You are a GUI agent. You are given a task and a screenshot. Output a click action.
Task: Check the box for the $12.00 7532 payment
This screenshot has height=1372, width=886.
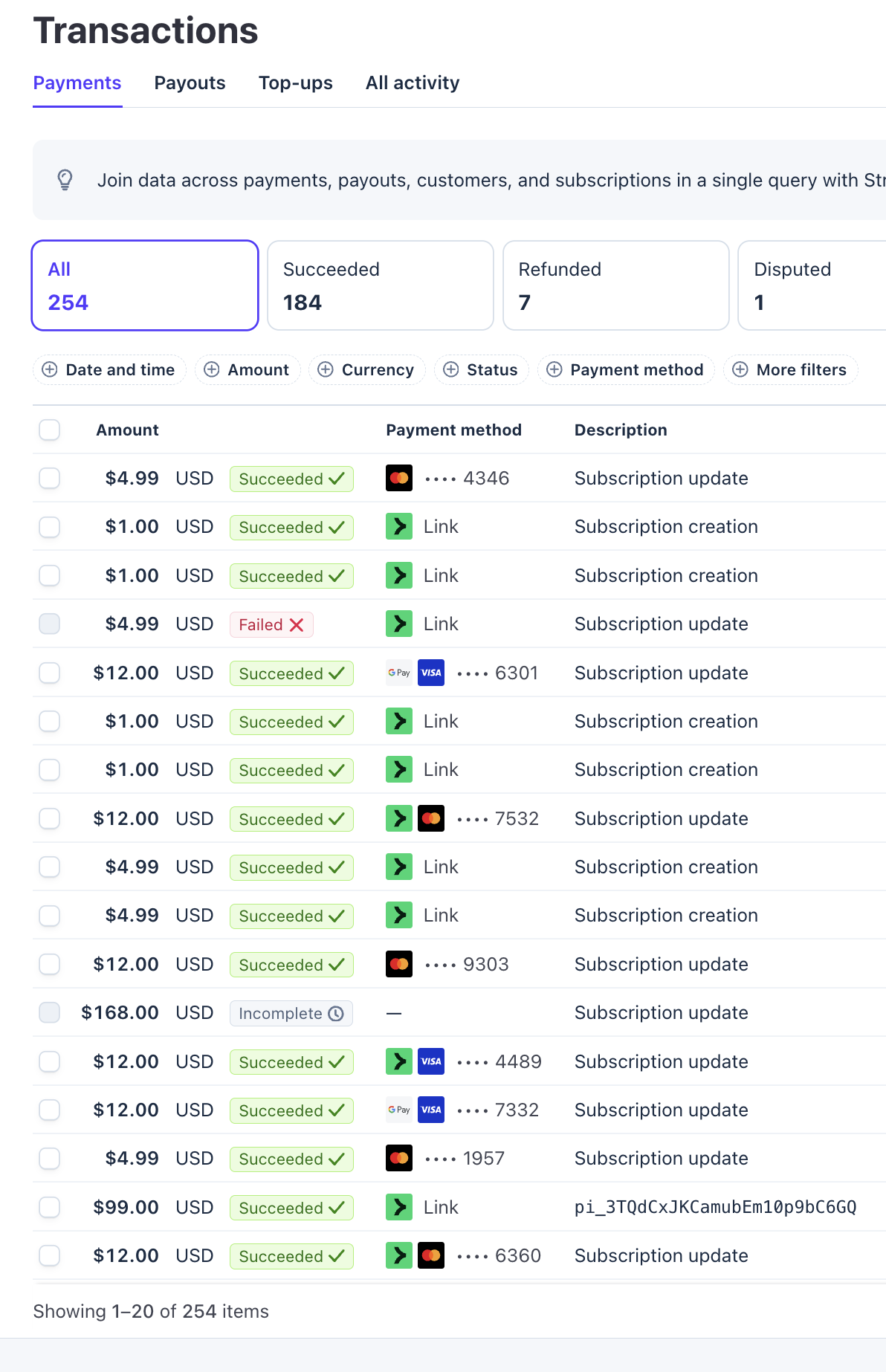click(x=50, y=818)
